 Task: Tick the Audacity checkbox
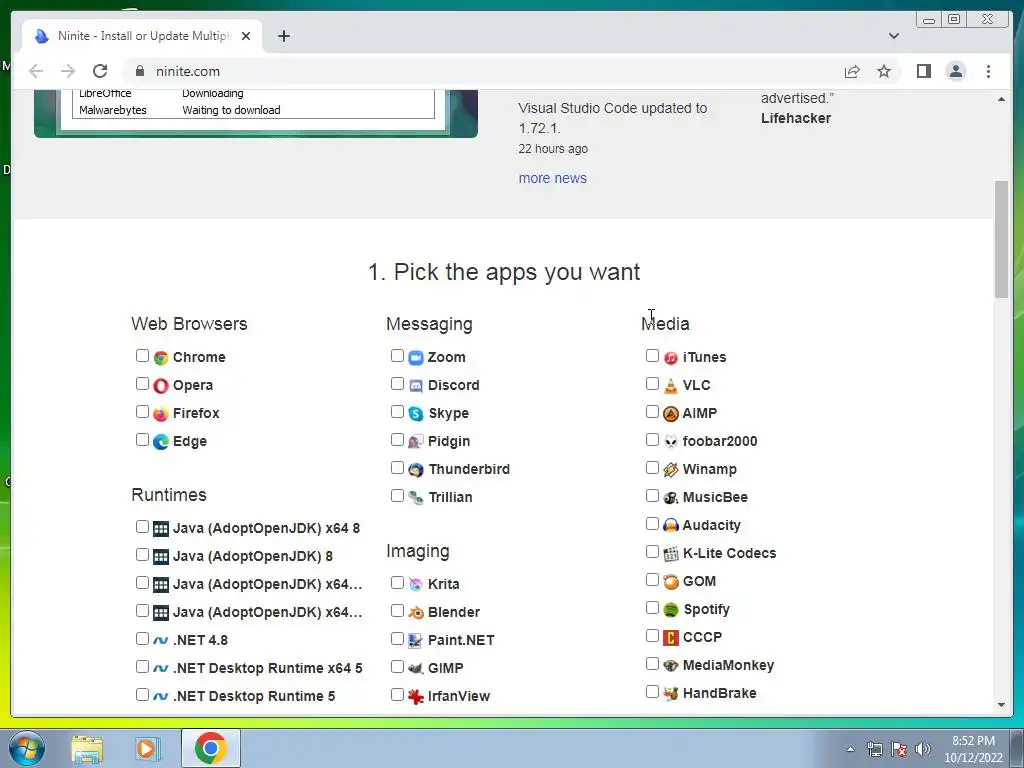pyautogui.click(x=652, y=524)
